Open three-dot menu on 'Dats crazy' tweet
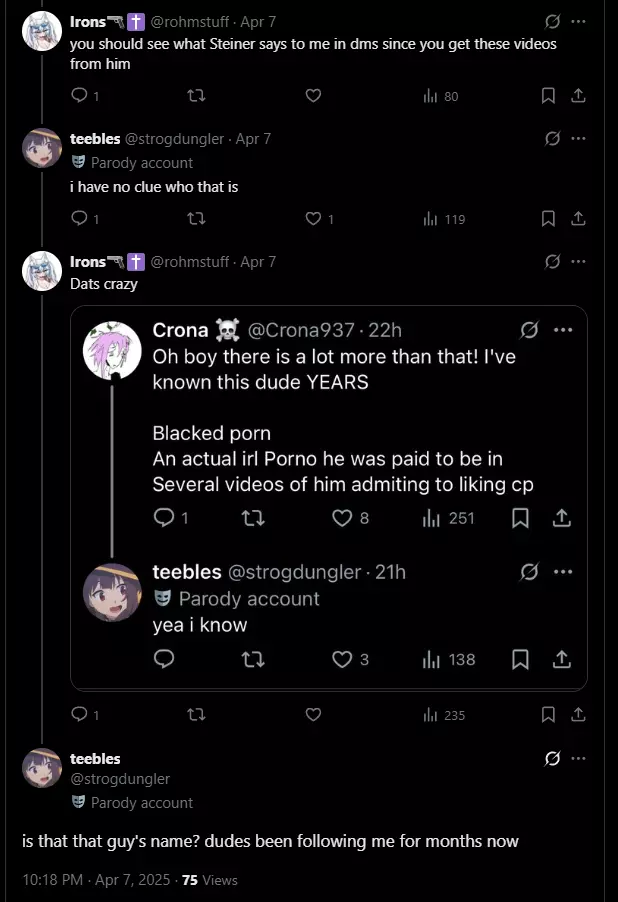This screenshot has width=618, height=902. click(578, 262)
